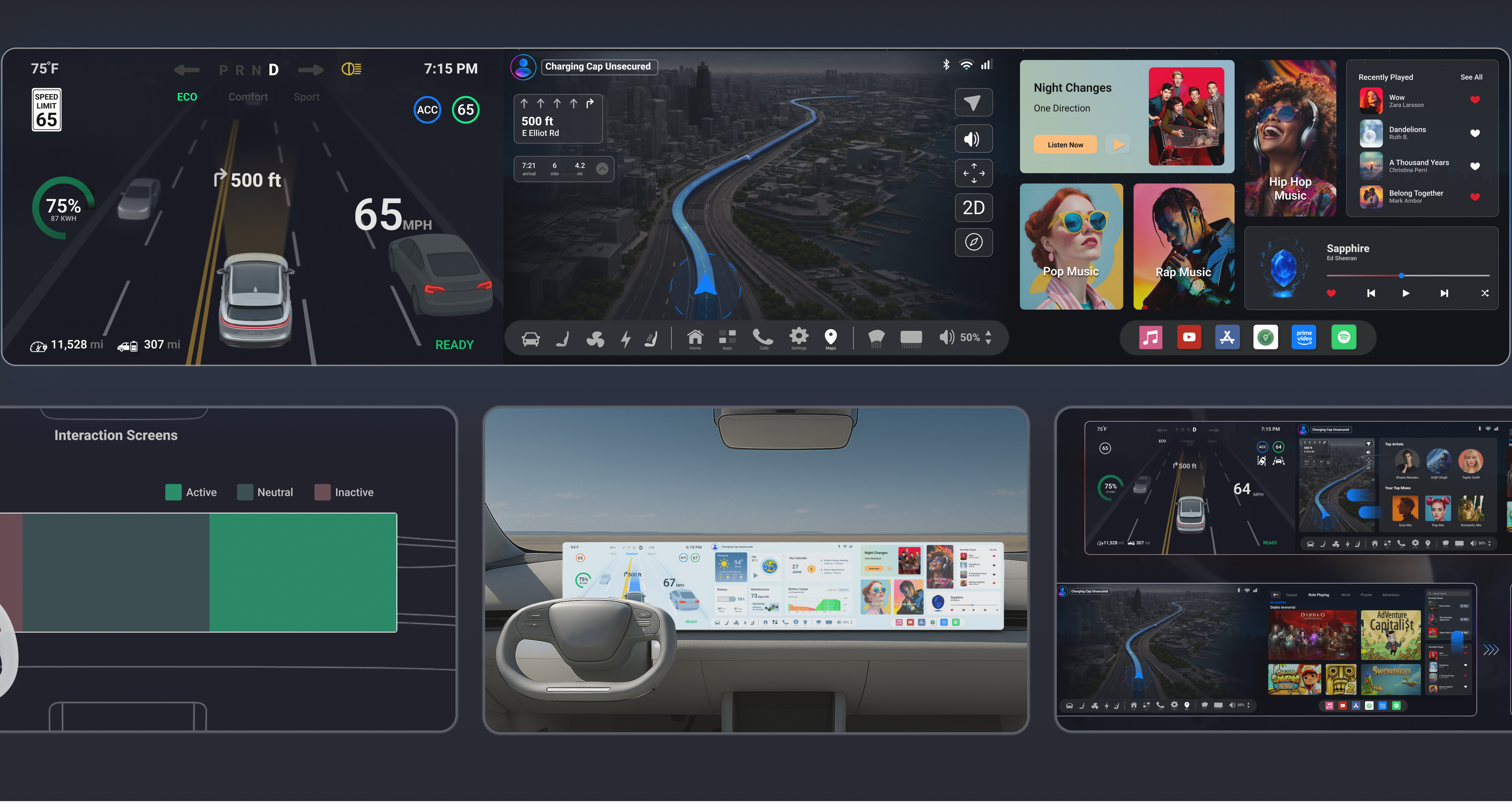Like the song Dandelions
Viewport: 1512px width, 811px height.
(x=1475, y=133)
